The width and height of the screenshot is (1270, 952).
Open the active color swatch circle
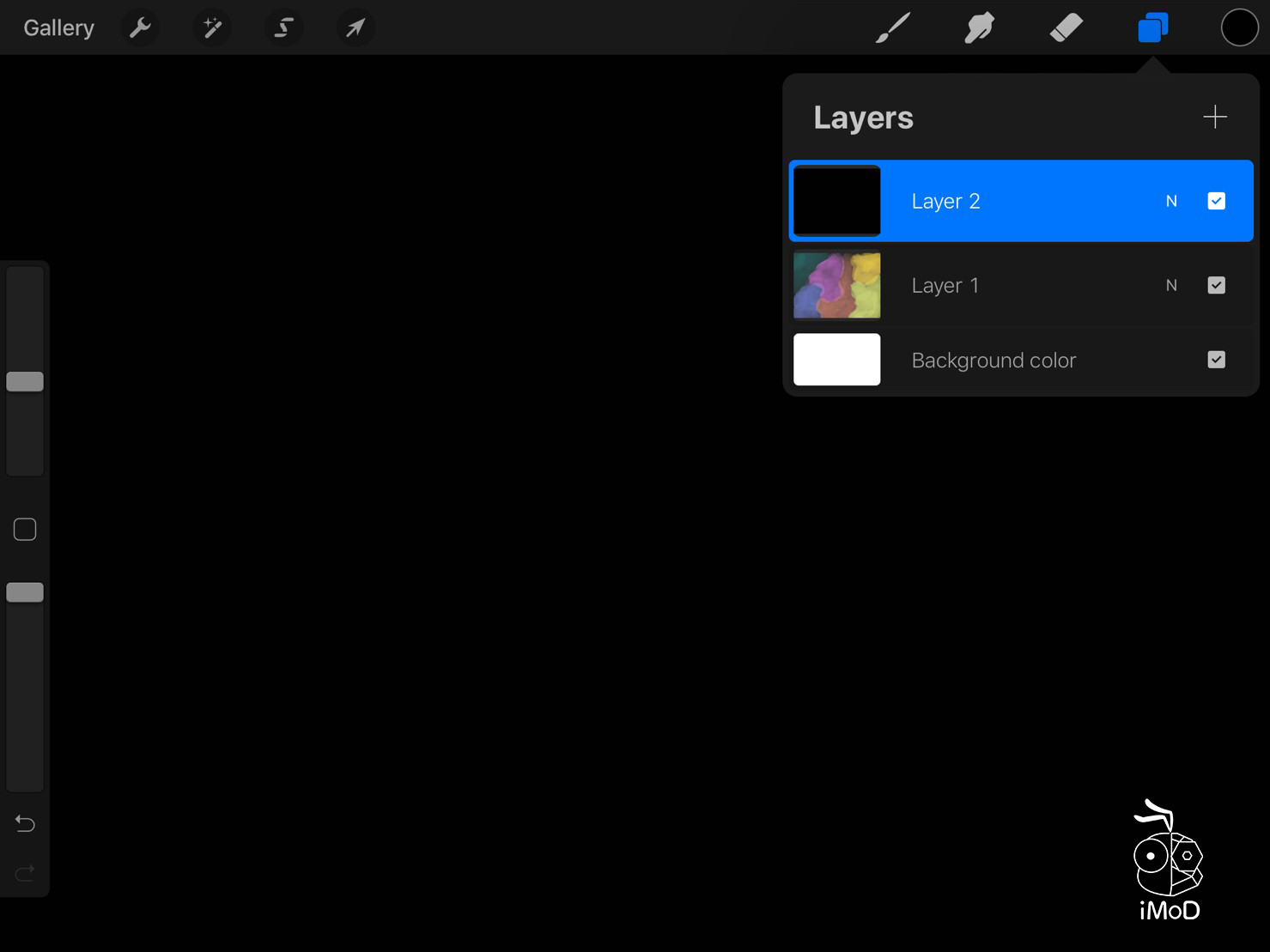(1239, 28)
